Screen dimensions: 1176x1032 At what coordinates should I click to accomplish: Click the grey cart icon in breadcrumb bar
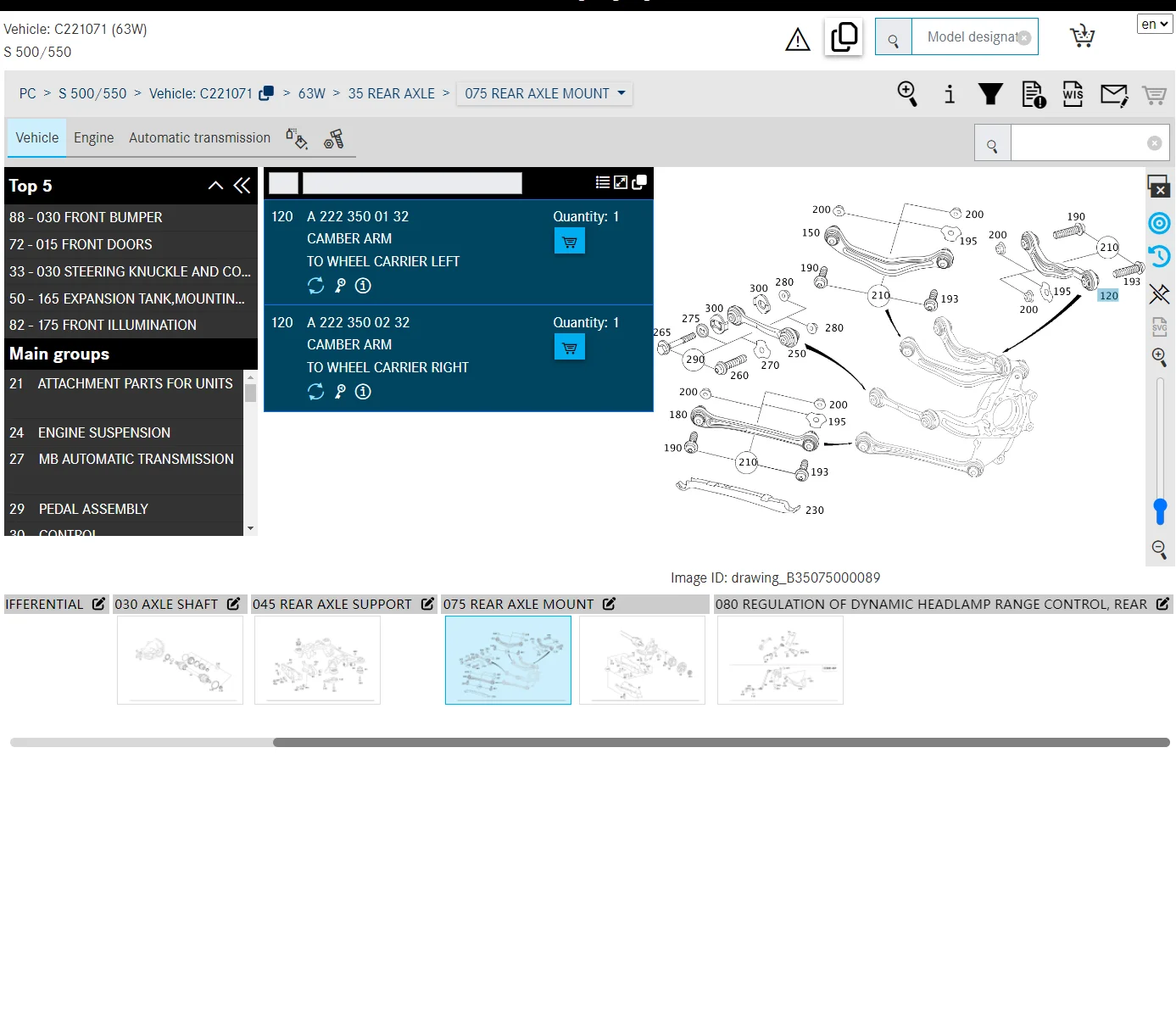click(1154, 94)
